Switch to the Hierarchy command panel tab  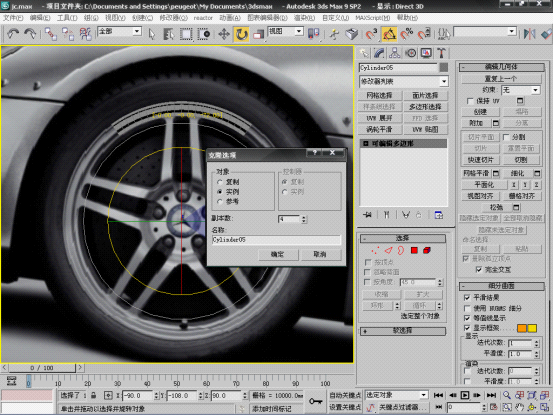[395, 53]
